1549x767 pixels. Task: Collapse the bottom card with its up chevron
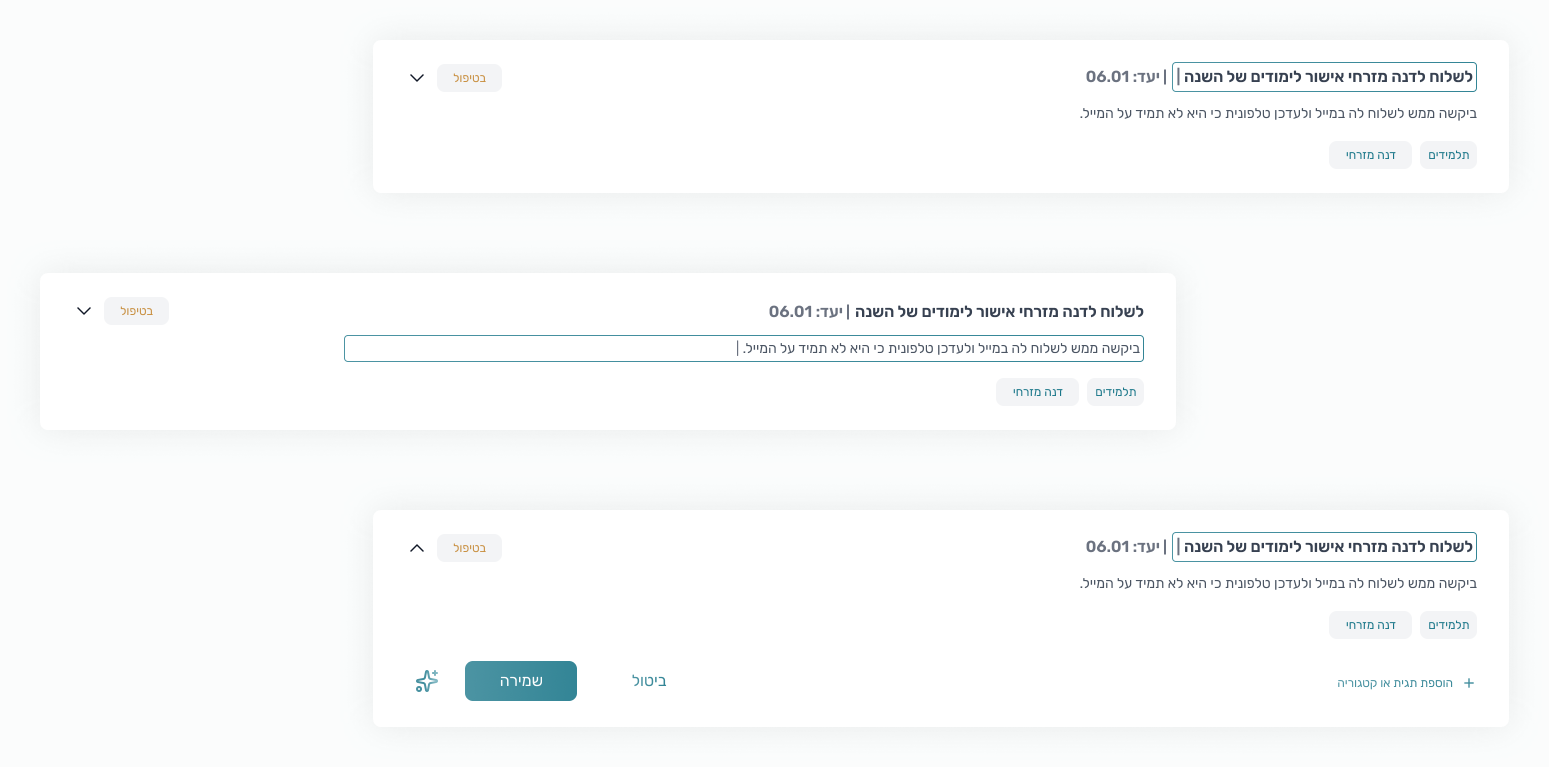click(417, 548)
